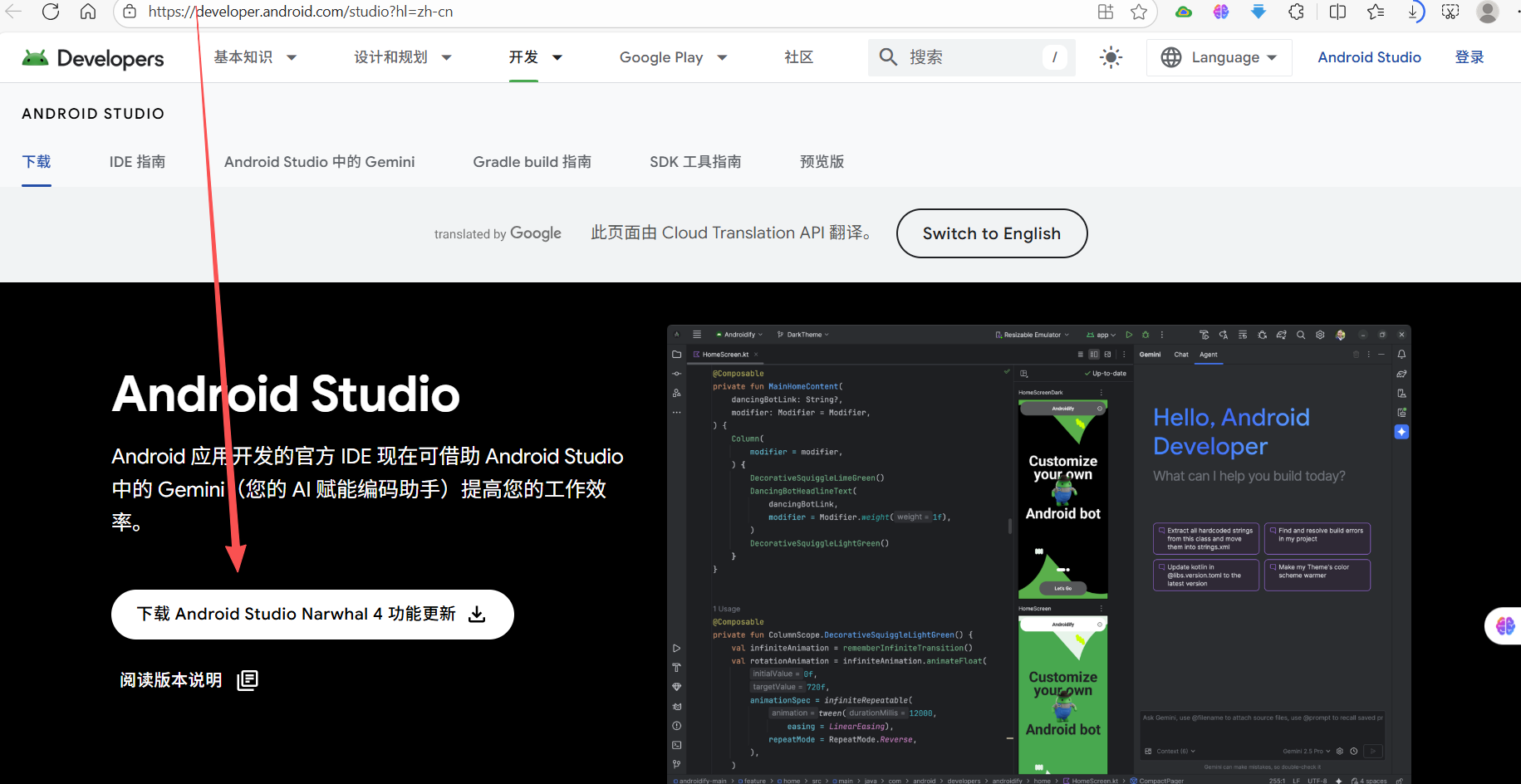The width and height of the screenshot is (1521, 784).
Task: Open the Android Studio 中的 Gemini tab
Action: tap(319, 162)
